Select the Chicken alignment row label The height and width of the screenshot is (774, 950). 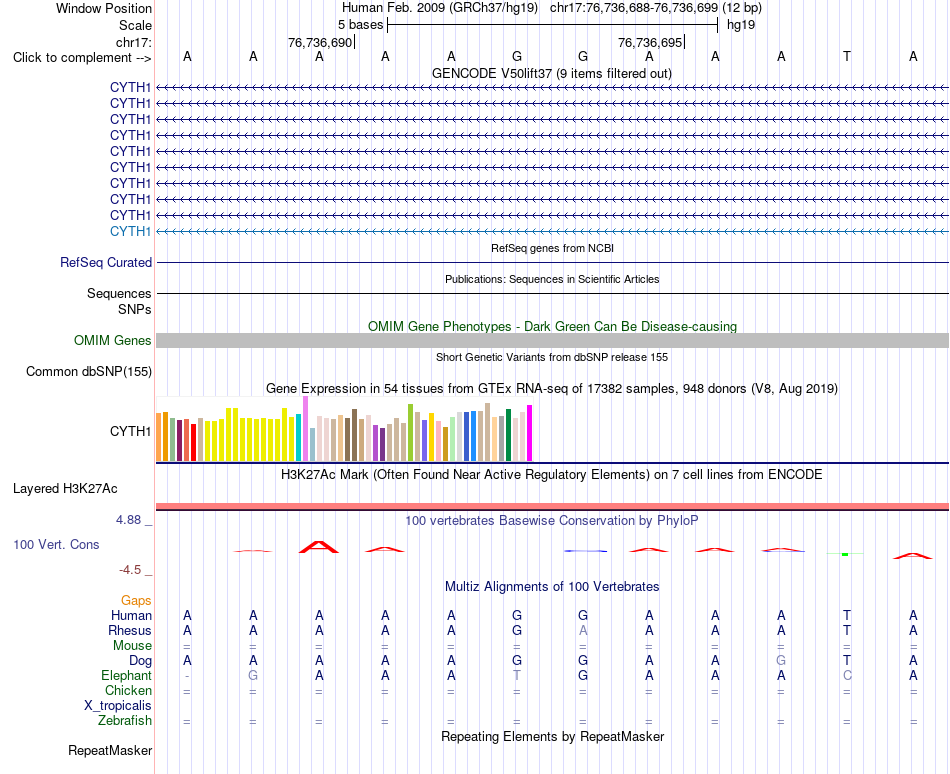tap(128, 690)
